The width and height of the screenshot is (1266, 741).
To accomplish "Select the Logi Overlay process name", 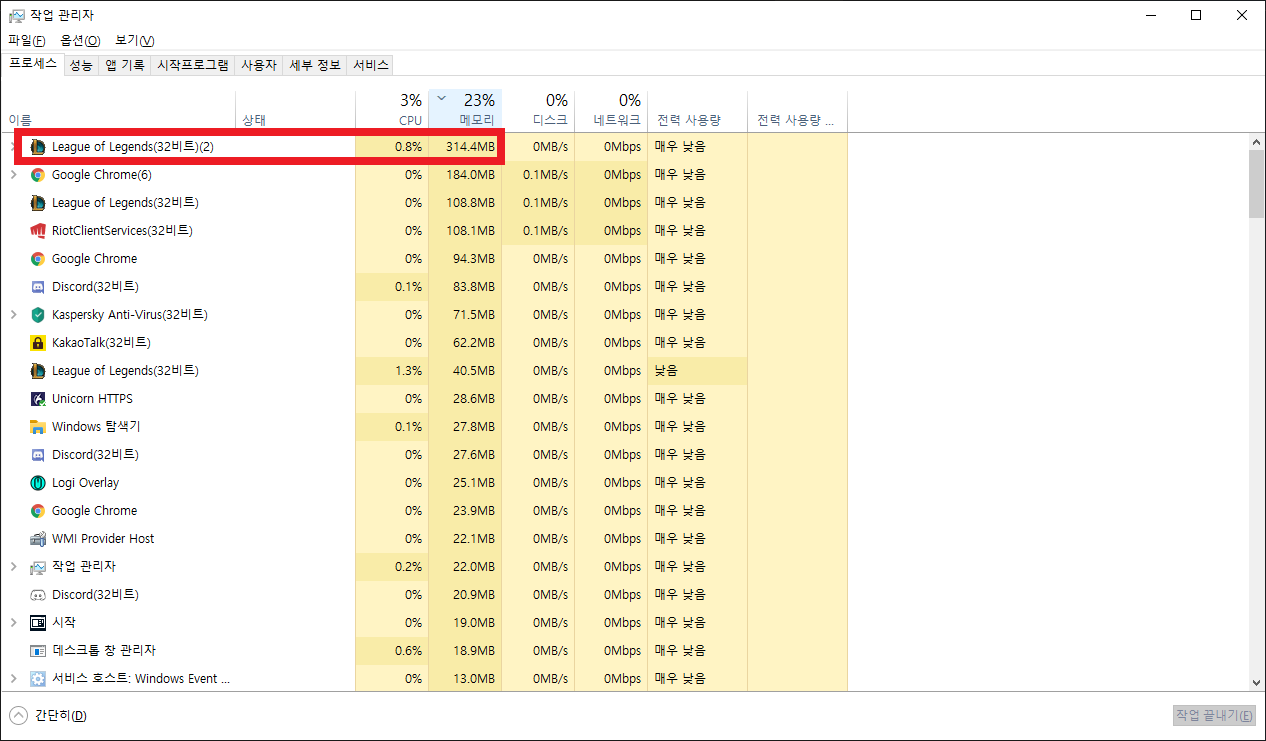I will click(x=85, y=483).
